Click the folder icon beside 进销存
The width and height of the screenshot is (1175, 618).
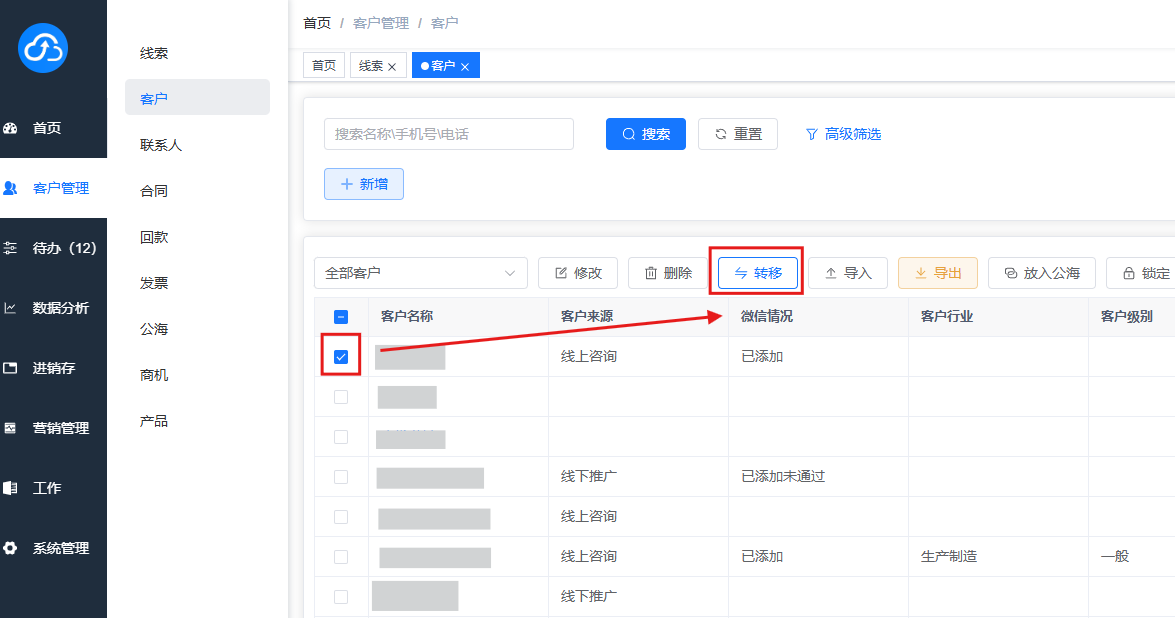coord(10,368)
